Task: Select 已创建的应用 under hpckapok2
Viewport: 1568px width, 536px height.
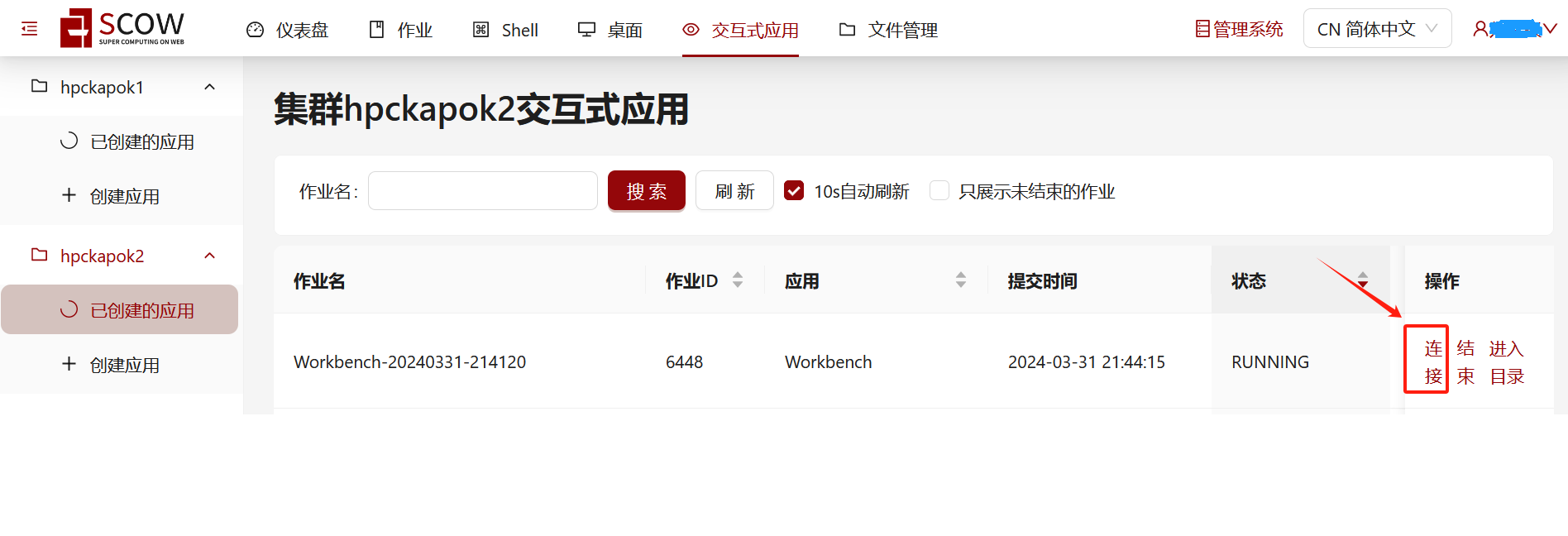Action: (x=120, y=310)
